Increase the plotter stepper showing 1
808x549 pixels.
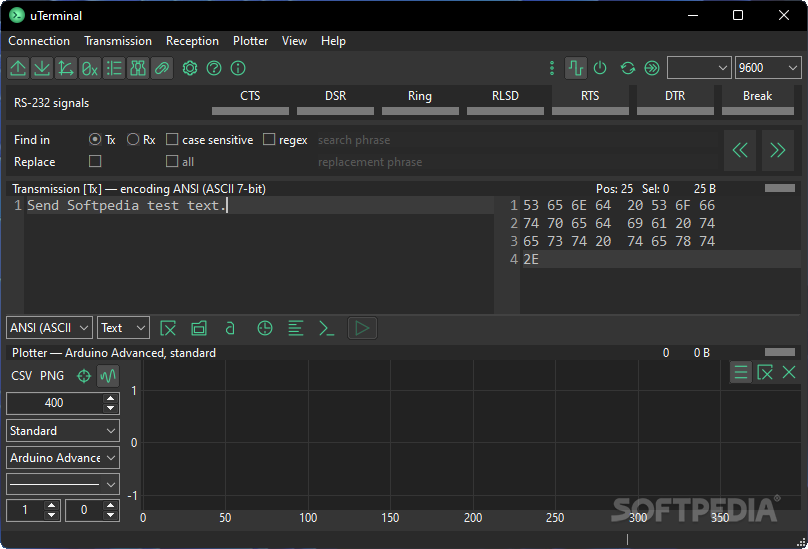[x=51, y=505]
